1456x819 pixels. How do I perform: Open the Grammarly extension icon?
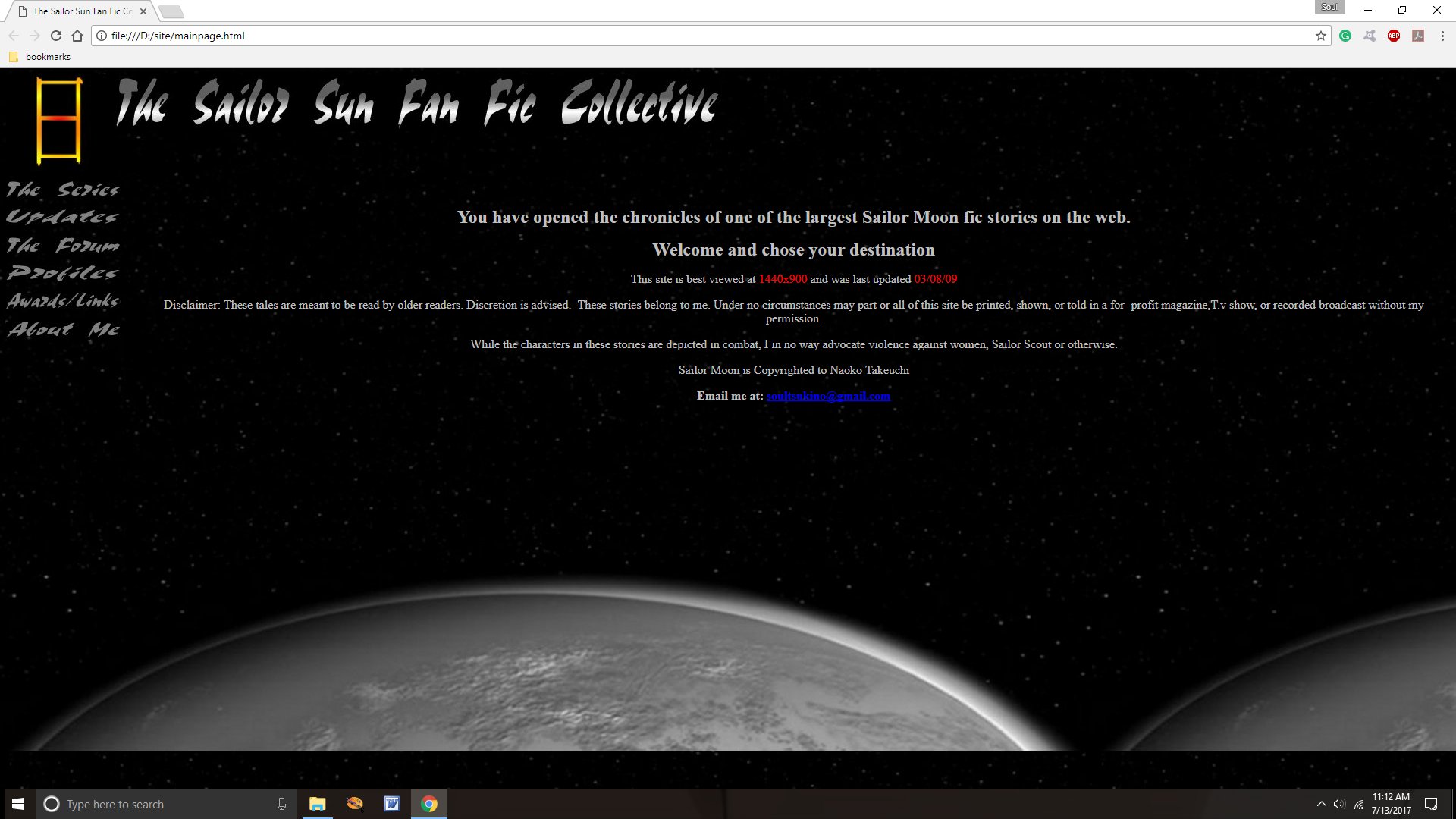(x=1345, y=36)
